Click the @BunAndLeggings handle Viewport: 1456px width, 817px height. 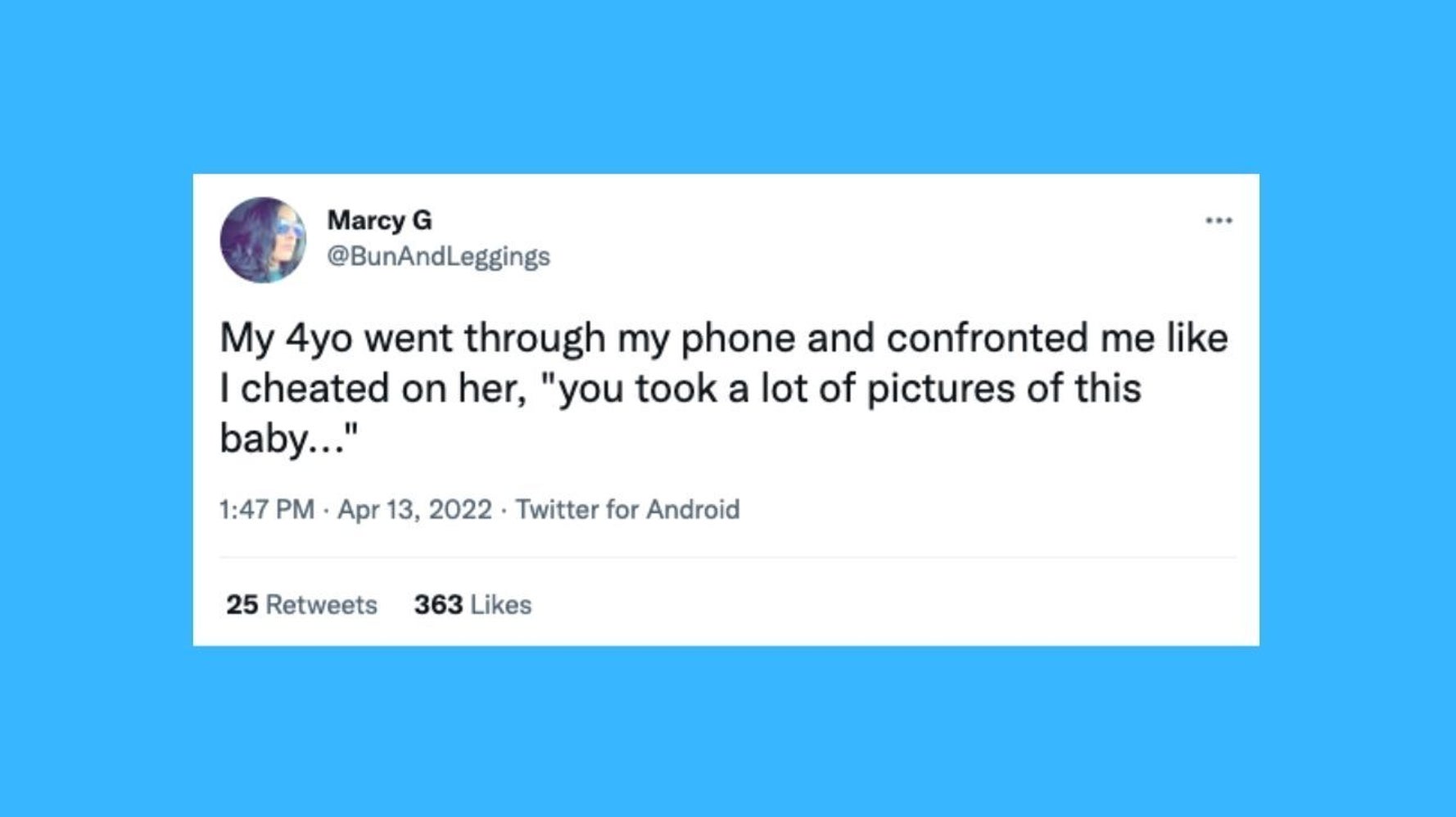(x=440, y=255)
